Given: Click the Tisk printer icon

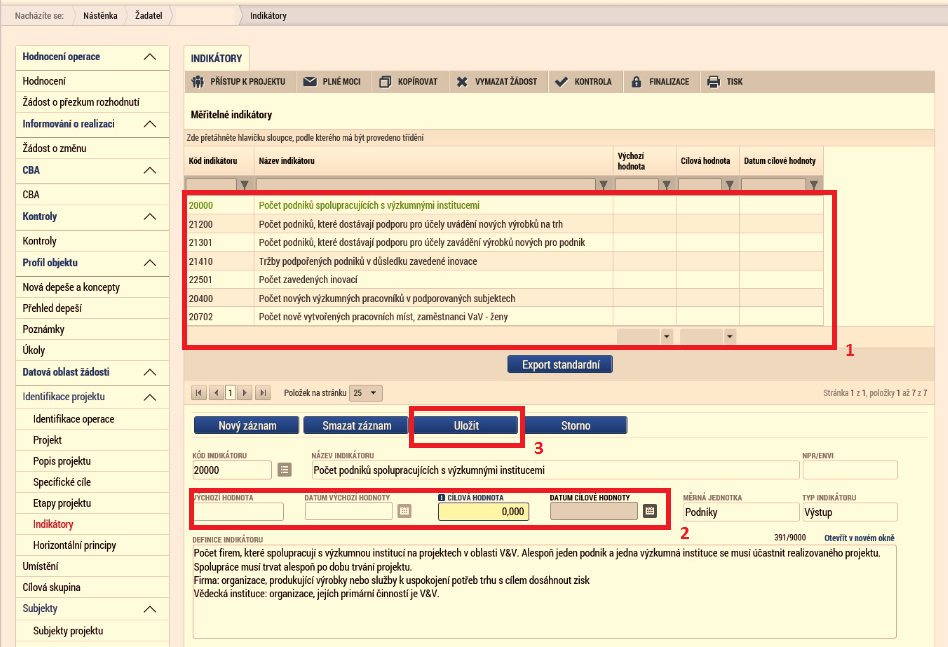Looking at the screenshot, I should click(x=713, y=82).
